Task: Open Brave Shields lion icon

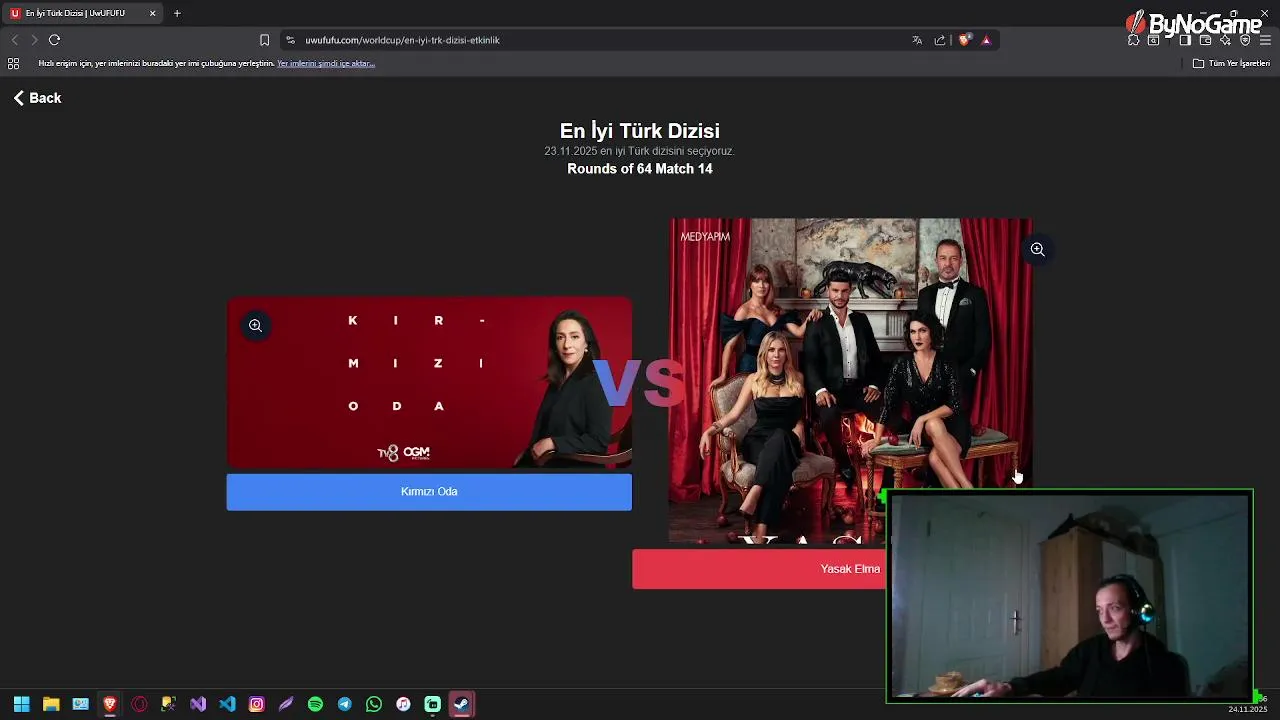Action: click(x=964, y=40)
